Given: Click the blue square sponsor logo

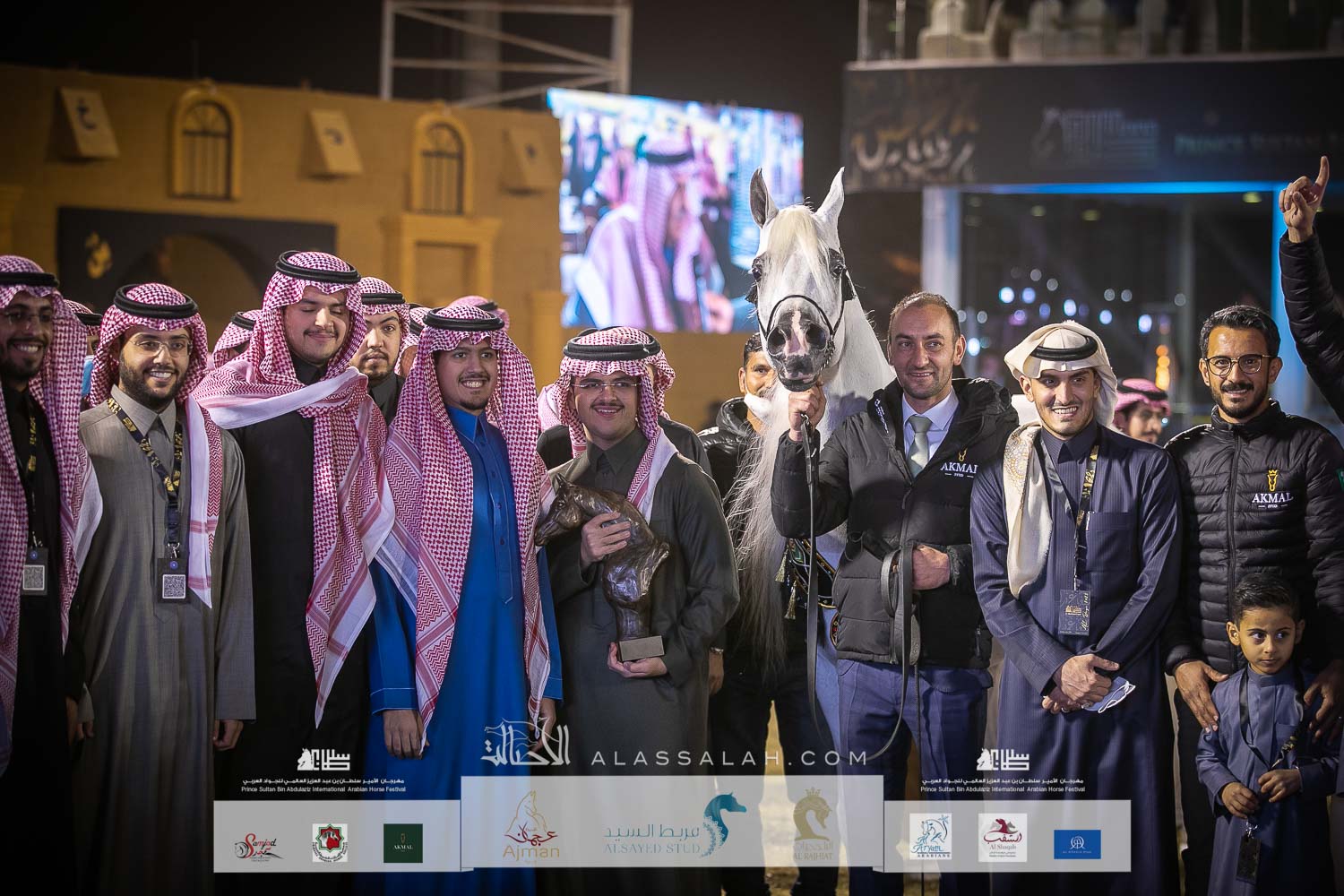Looking at the screenshot, I should [x=1077, y=843].
